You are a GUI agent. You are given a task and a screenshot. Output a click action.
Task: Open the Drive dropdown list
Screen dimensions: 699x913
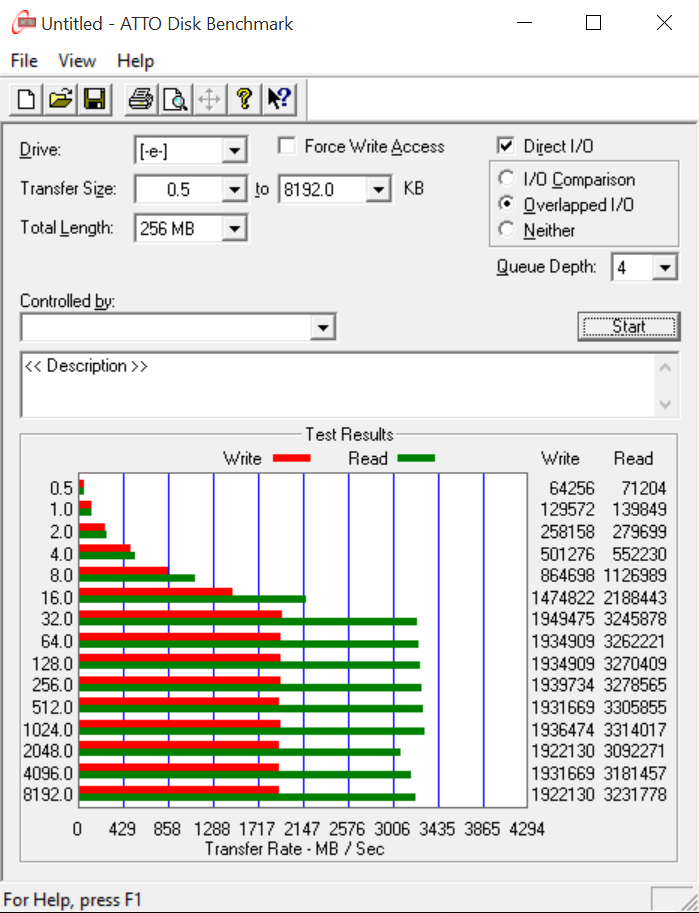point(234,151)
